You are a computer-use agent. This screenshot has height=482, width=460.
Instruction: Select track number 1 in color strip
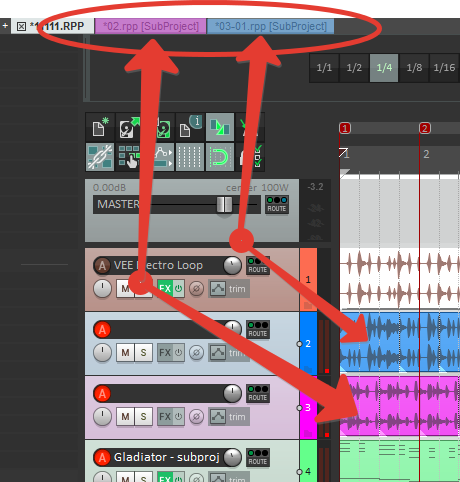308,279
